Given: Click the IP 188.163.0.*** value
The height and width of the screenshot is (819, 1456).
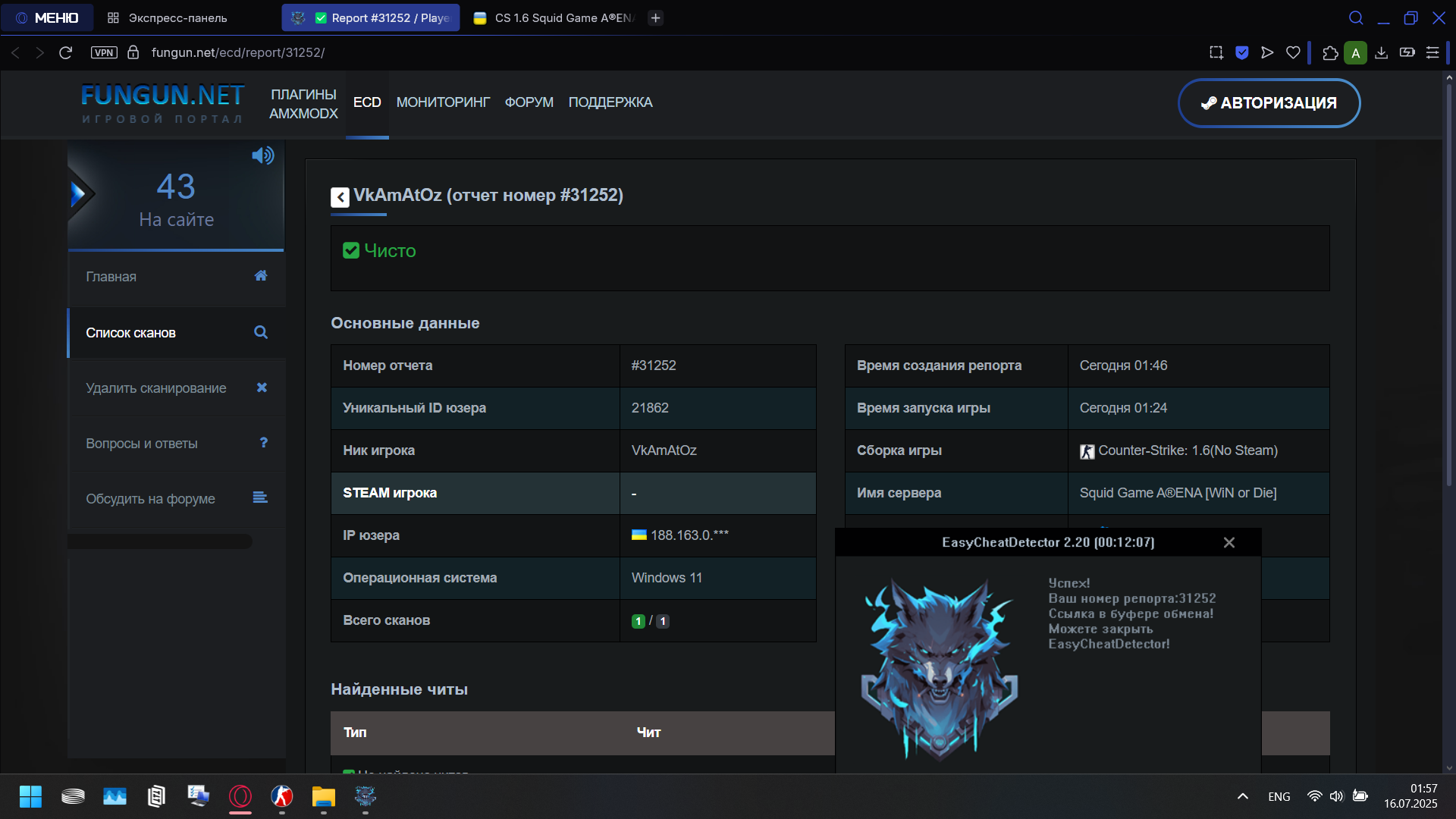Looking at the screenshot, I should [x=689, y=535].
